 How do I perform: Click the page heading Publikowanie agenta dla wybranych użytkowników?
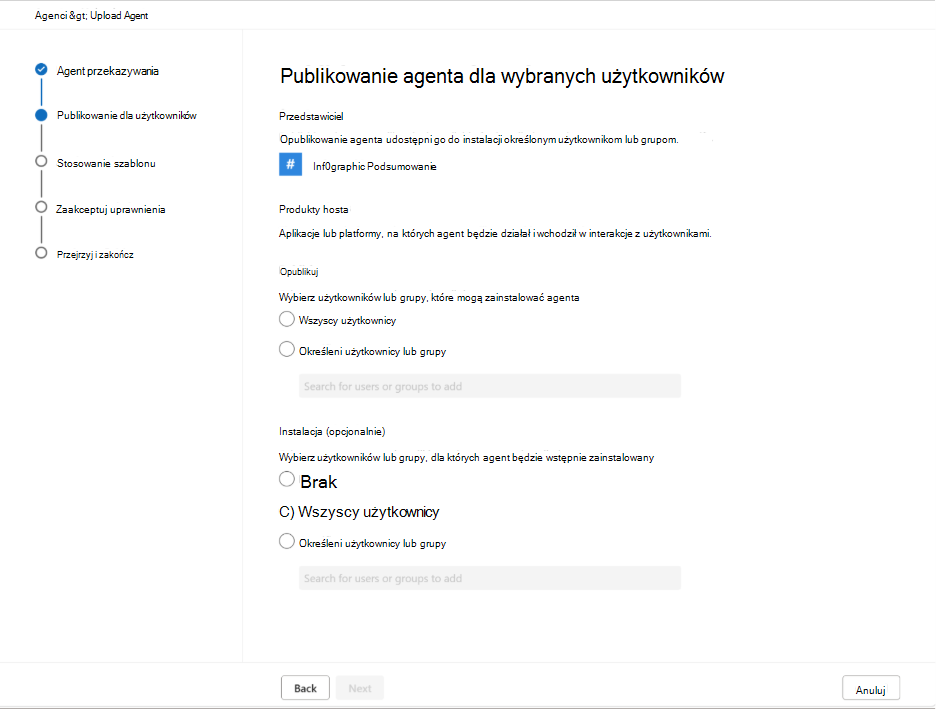502,76
